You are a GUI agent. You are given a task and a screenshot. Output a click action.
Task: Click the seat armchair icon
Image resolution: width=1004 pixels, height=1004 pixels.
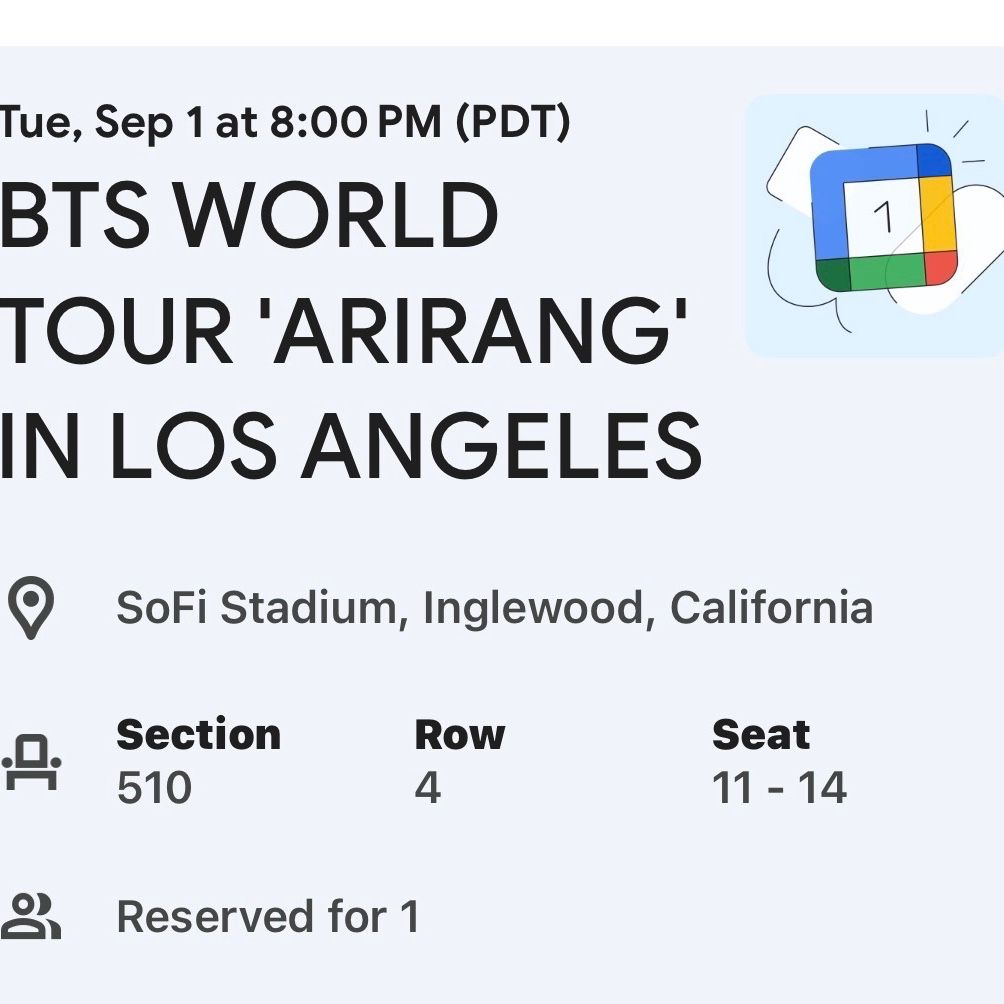pyautogui.click(x=31, y=763)
